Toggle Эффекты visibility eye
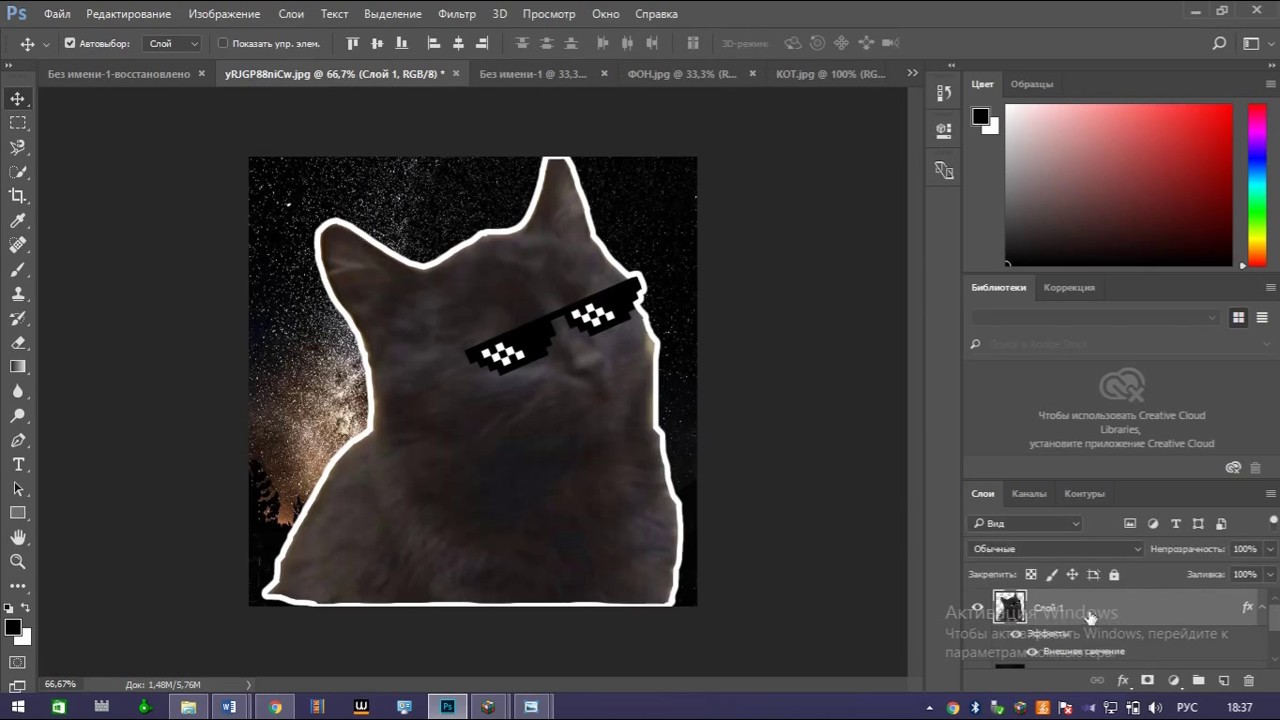The height and width of the screenshot is (720, 1280). point(1016,634)
